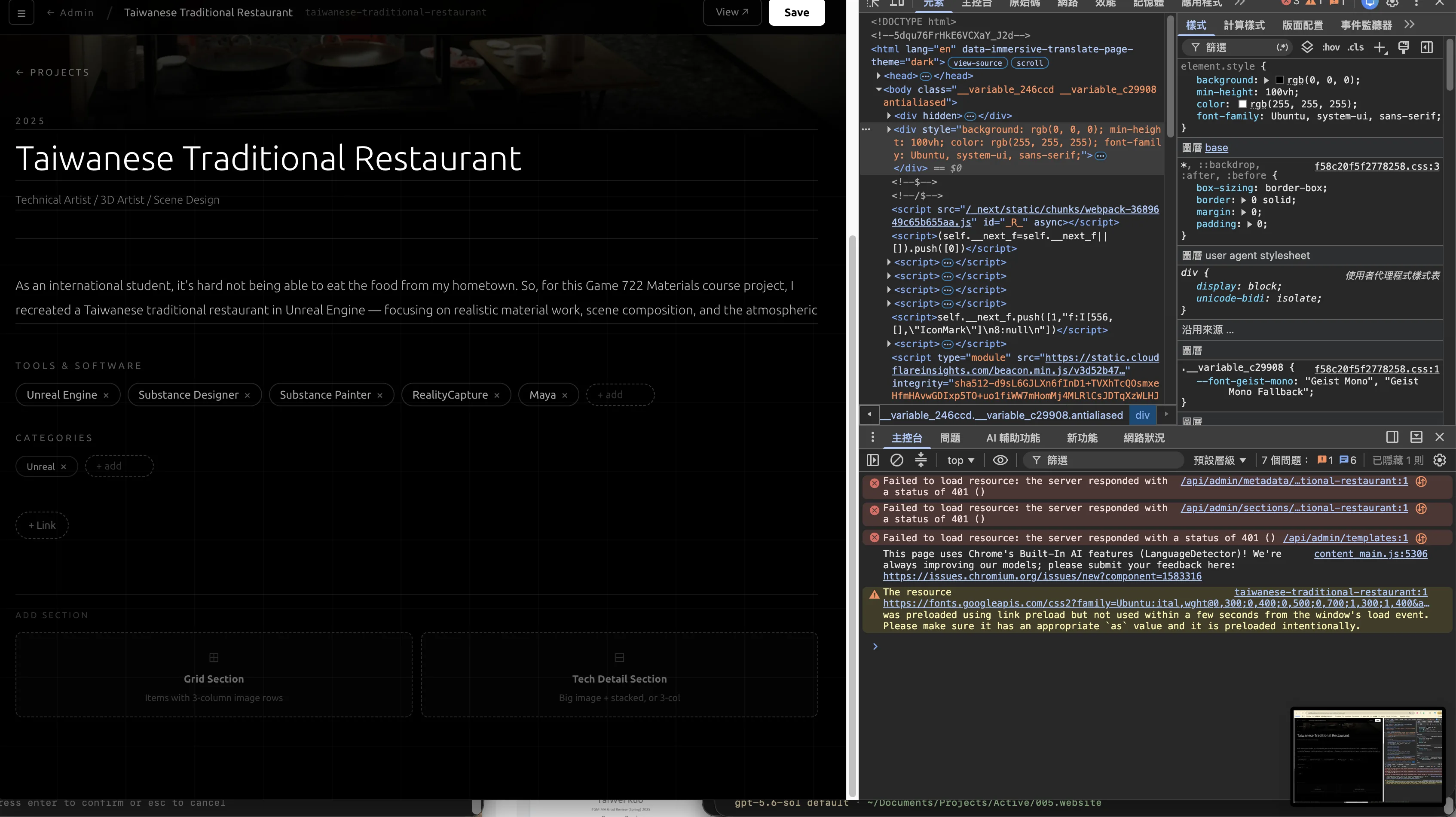Save the project with the Save button

coord(796,12)
